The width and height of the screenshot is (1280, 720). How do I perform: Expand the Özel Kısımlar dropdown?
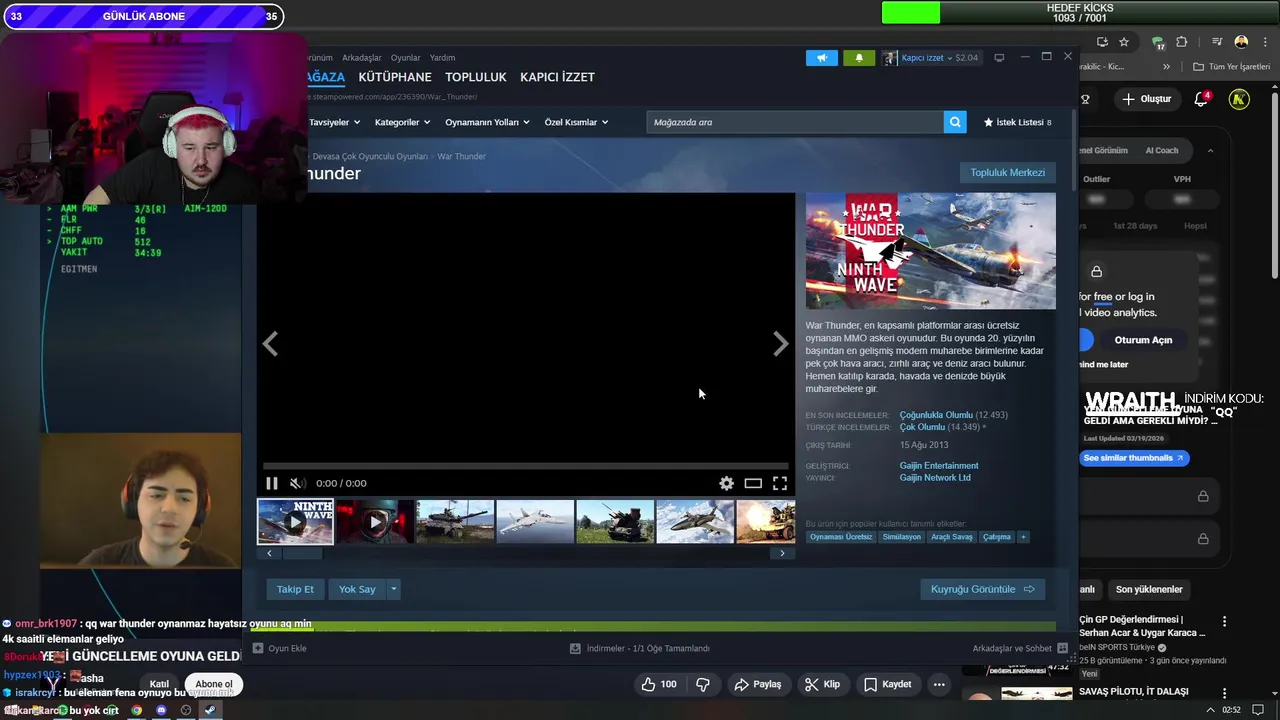coord(577,122)
